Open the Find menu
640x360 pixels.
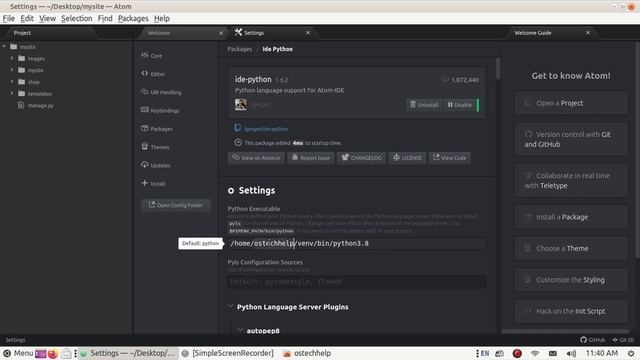[x=105, y=18]
